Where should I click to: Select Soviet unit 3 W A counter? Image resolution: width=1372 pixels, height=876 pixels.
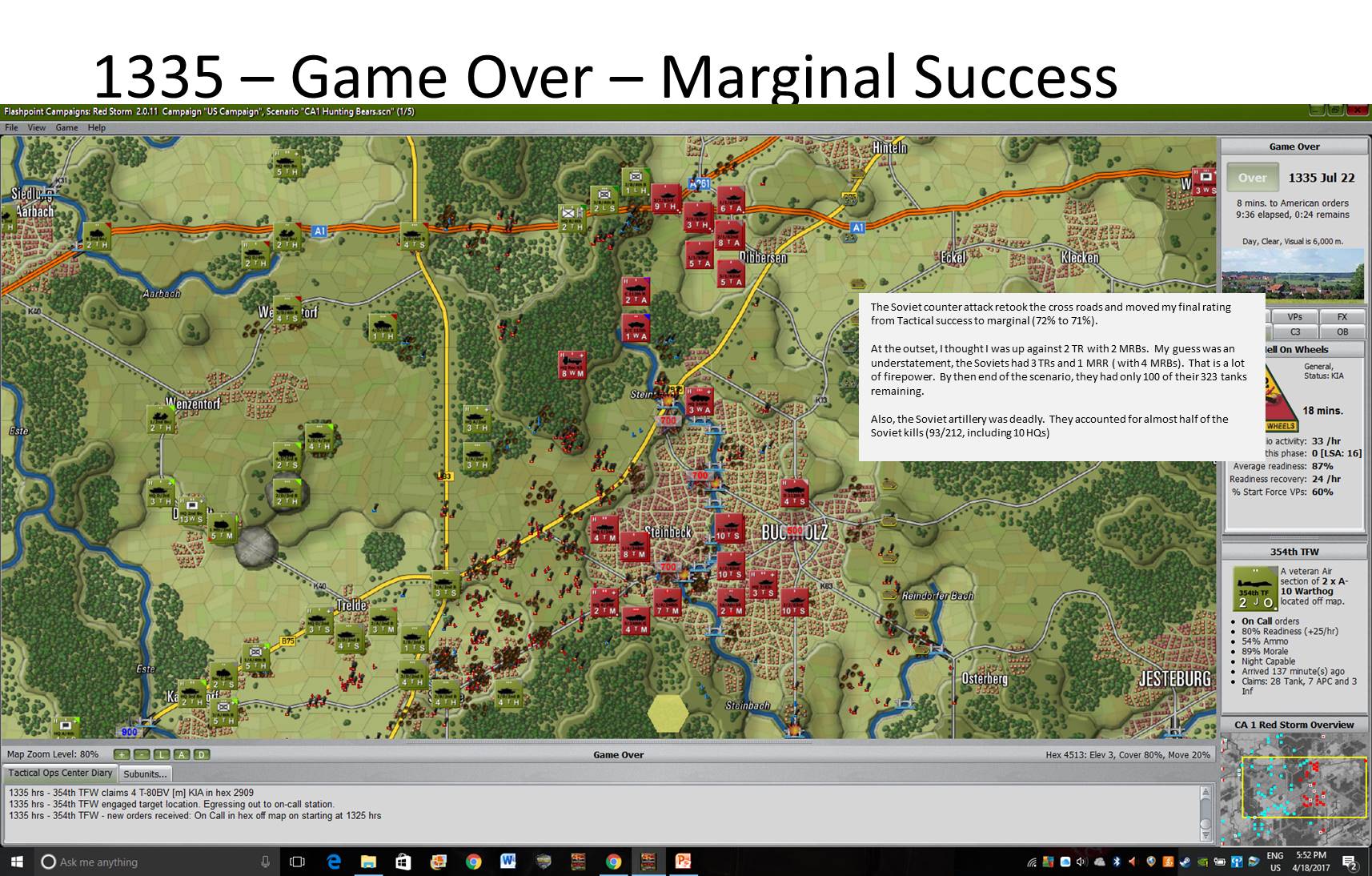coord(699,402)
